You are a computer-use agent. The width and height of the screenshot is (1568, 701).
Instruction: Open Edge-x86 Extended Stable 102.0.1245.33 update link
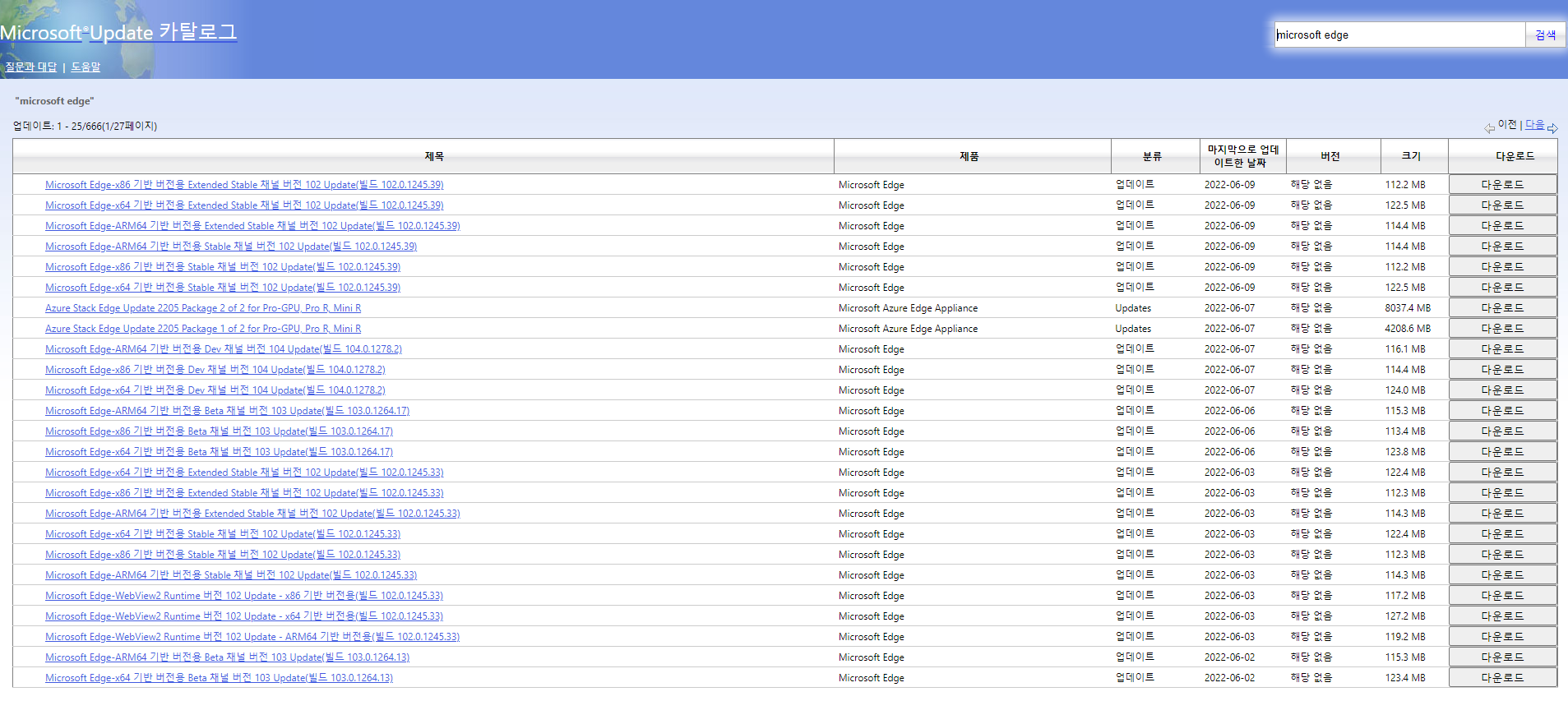[244, 493]
